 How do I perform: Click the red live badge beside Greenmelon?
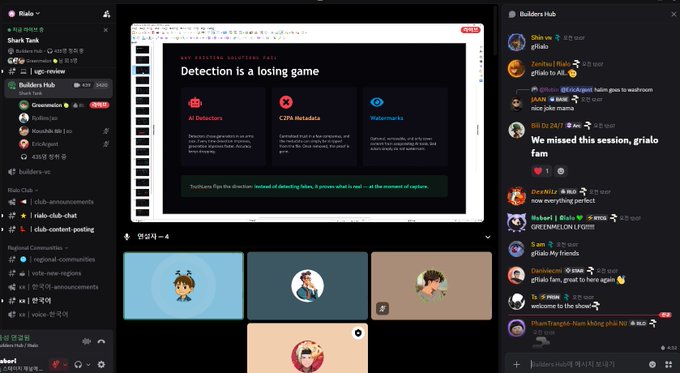point(99,105)
